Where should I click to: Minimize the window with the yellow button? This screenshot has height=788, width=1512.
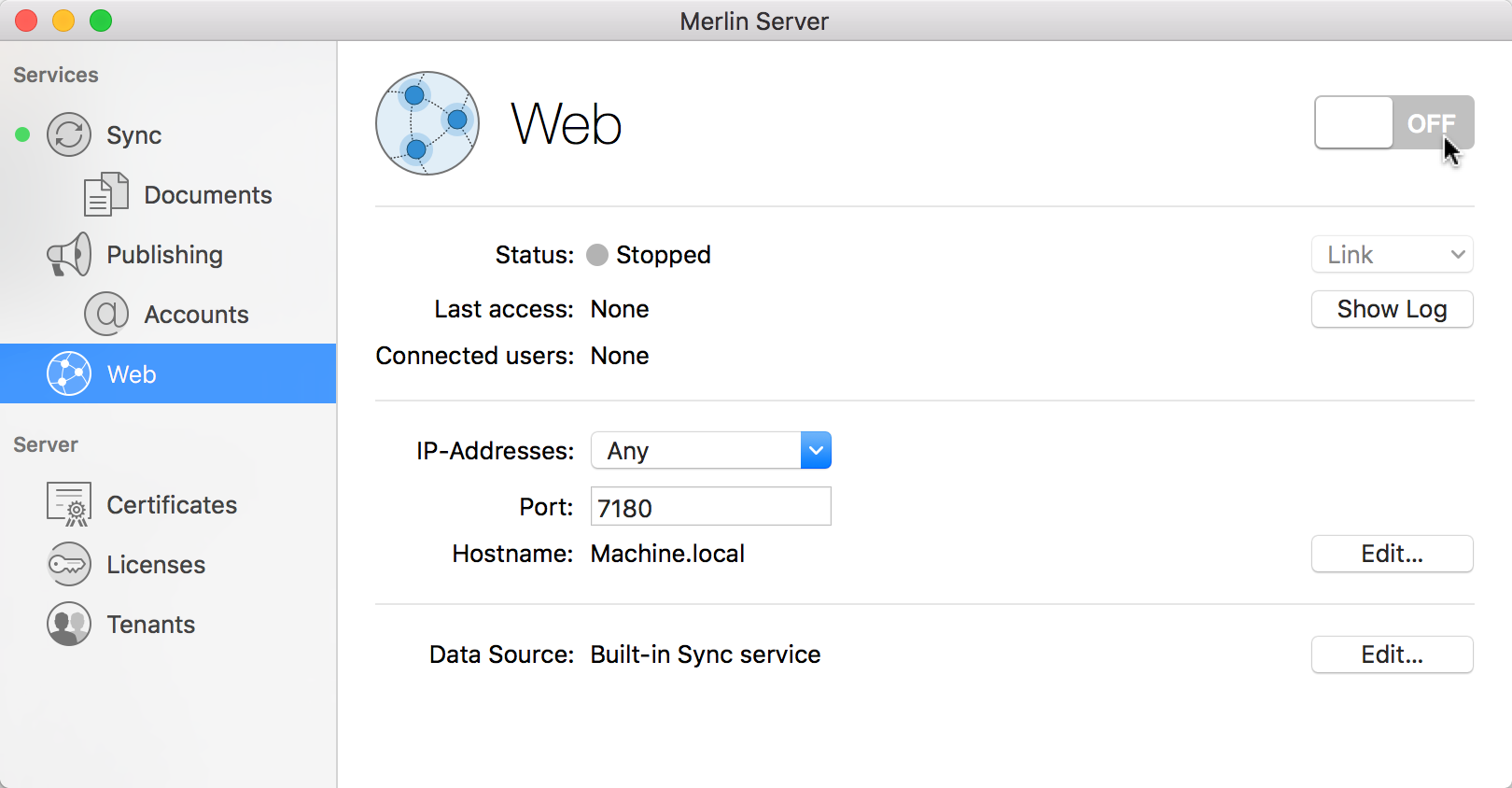[x=63, y=21]
